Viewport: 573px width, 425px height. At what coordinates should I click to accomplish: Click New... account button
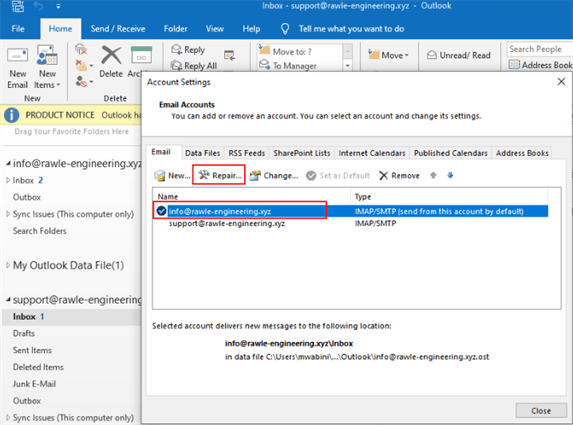click(x=172, y=176)
